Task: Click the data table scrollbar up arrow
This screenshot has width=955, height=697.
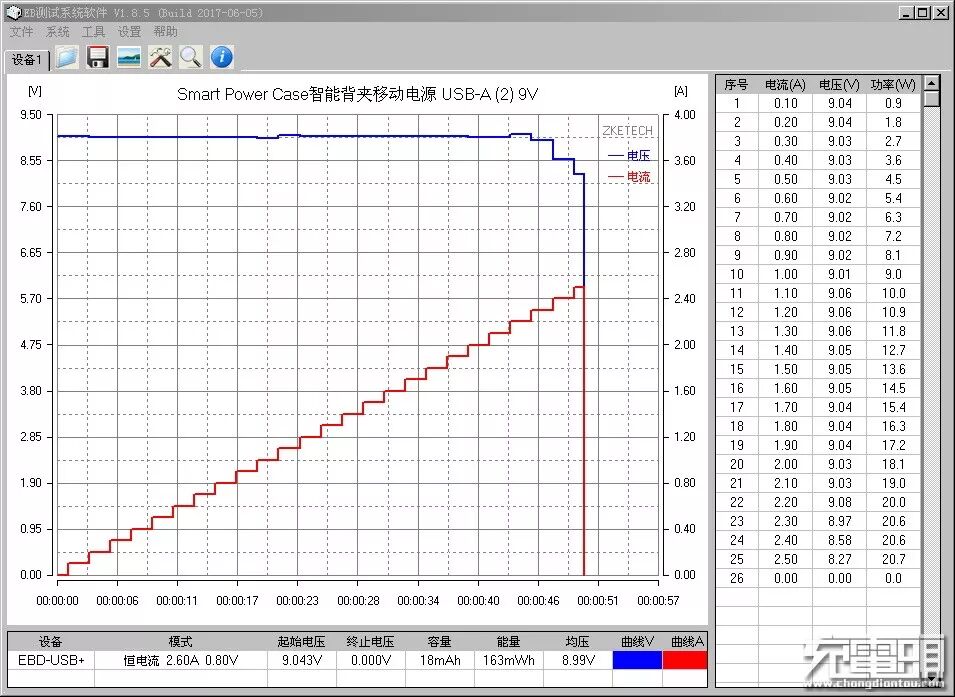Action: point(931,82)
